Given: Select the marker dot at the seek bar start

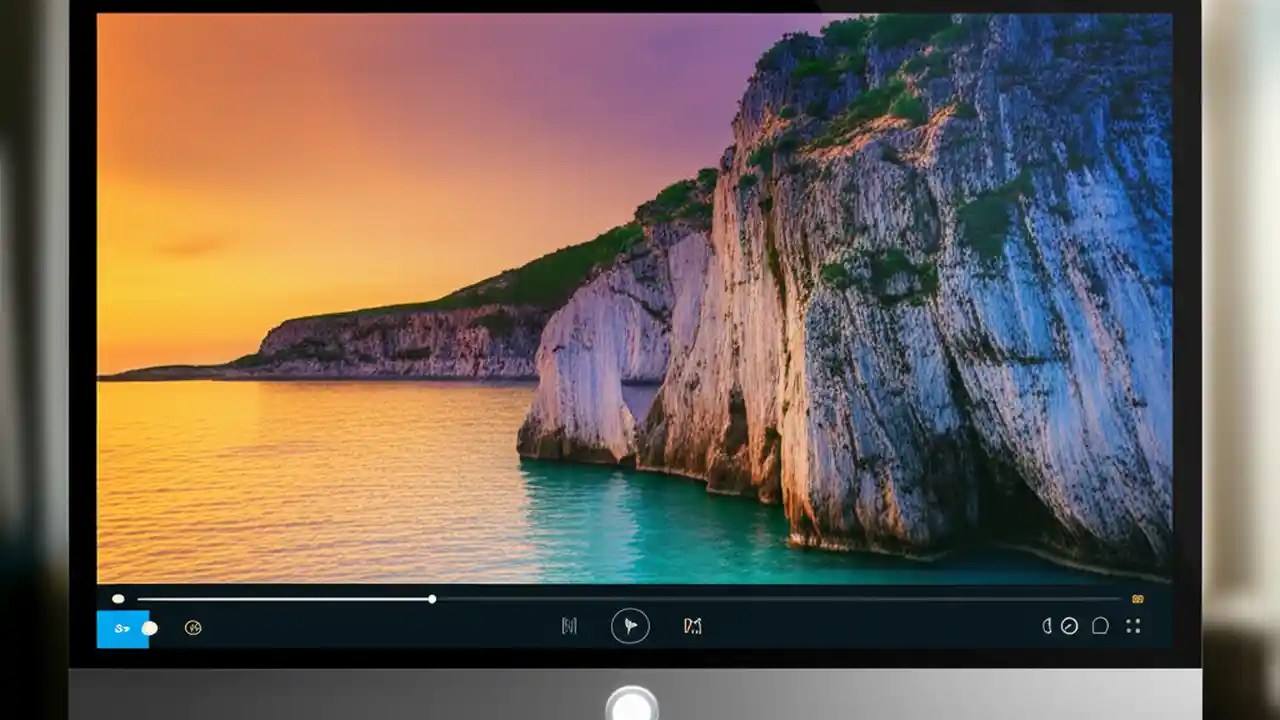Looking at the screenshot, I should pos(118,599).
